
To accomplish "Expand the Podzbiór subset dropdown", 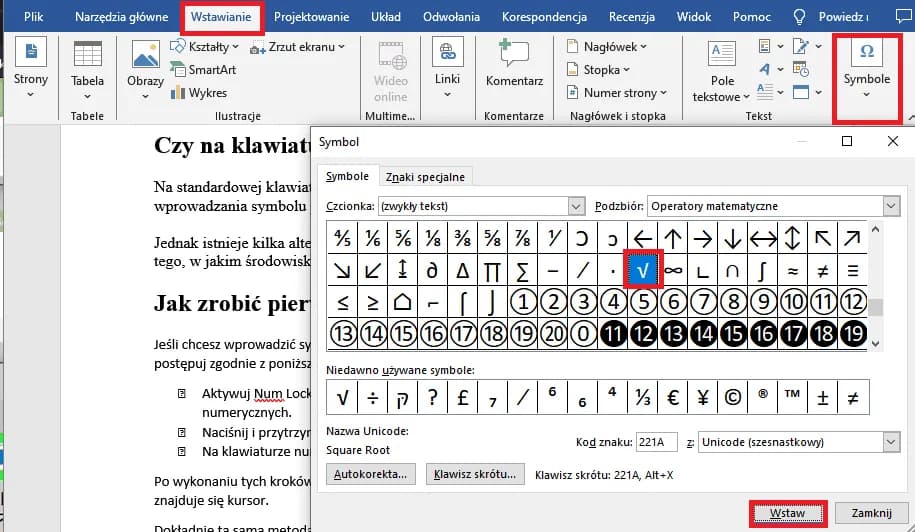I will [x=890, y=206].
